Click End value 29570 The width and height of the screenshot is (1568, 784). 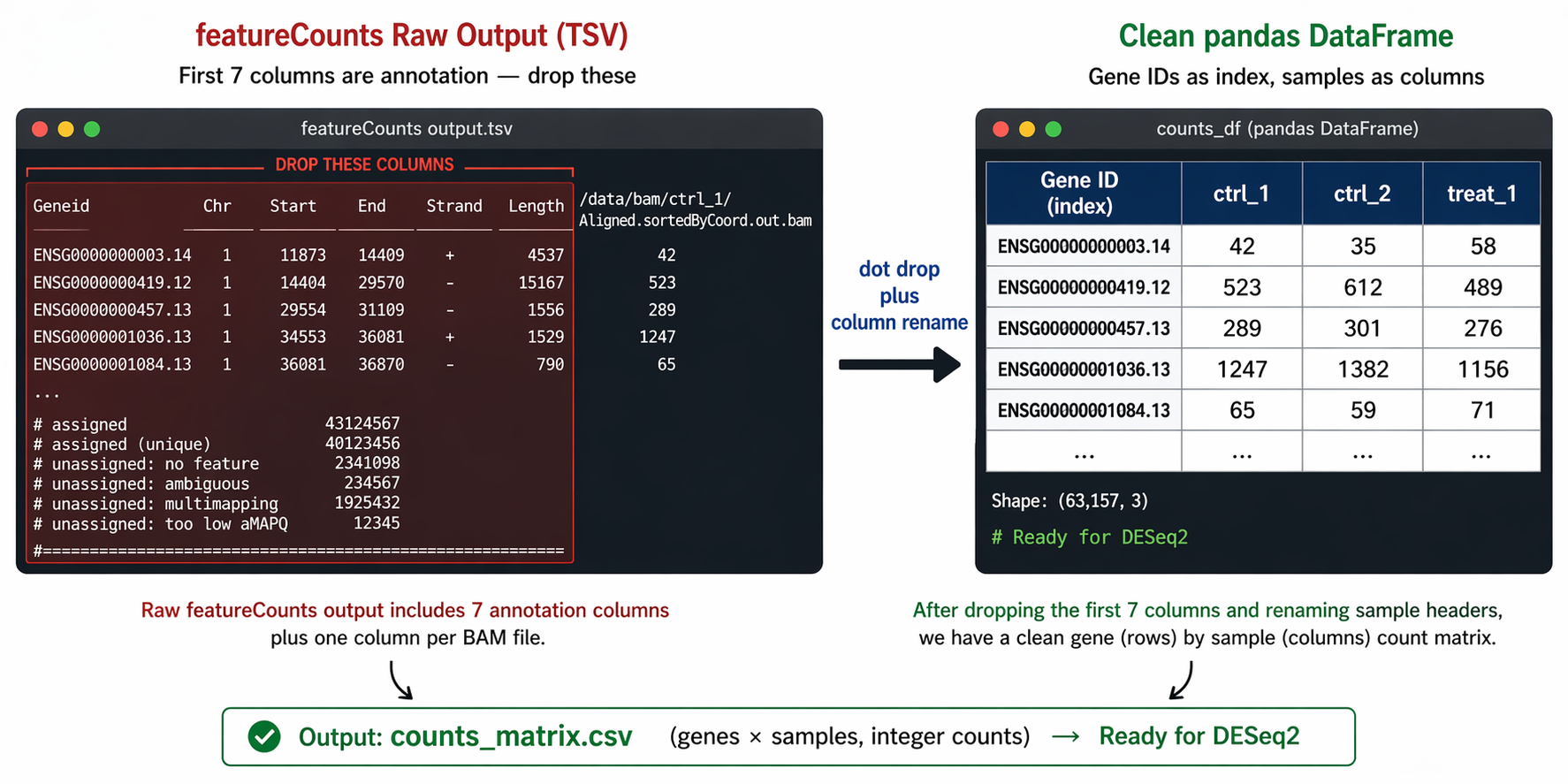[x=381, y=283]
